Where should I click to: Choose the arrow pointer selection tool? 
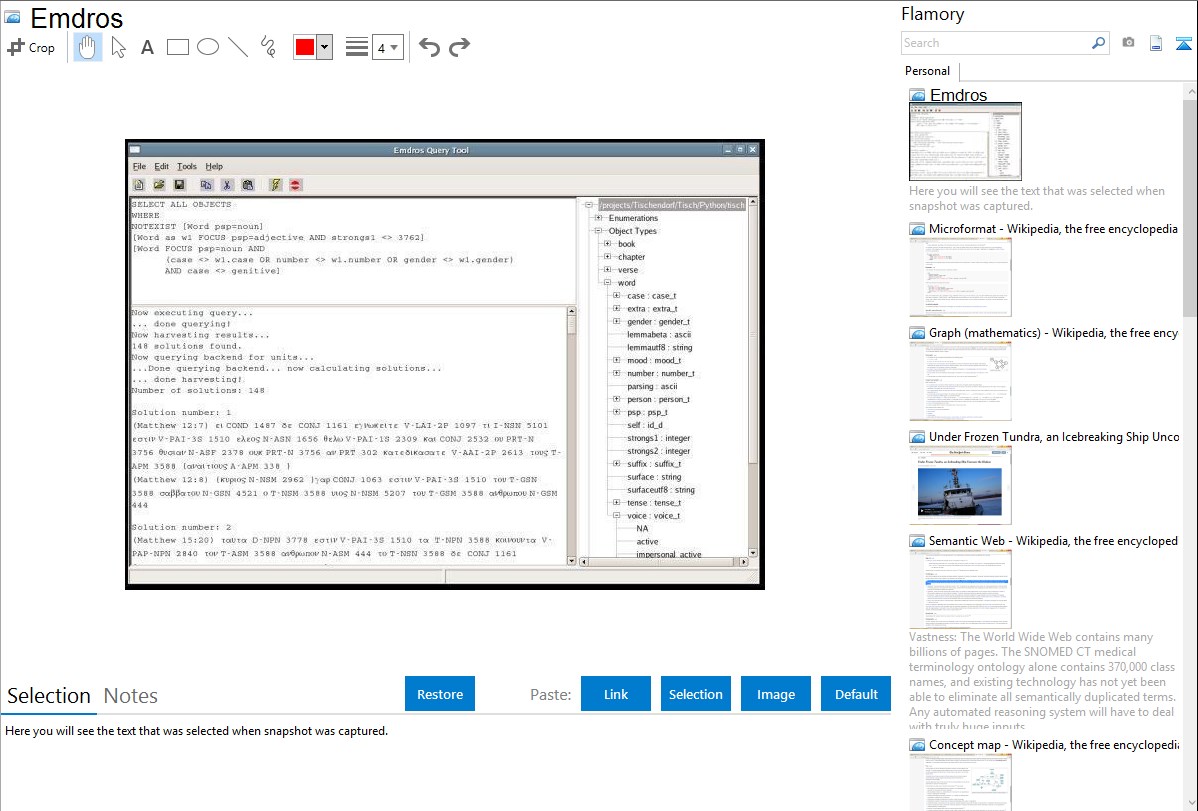pos(118,47)
